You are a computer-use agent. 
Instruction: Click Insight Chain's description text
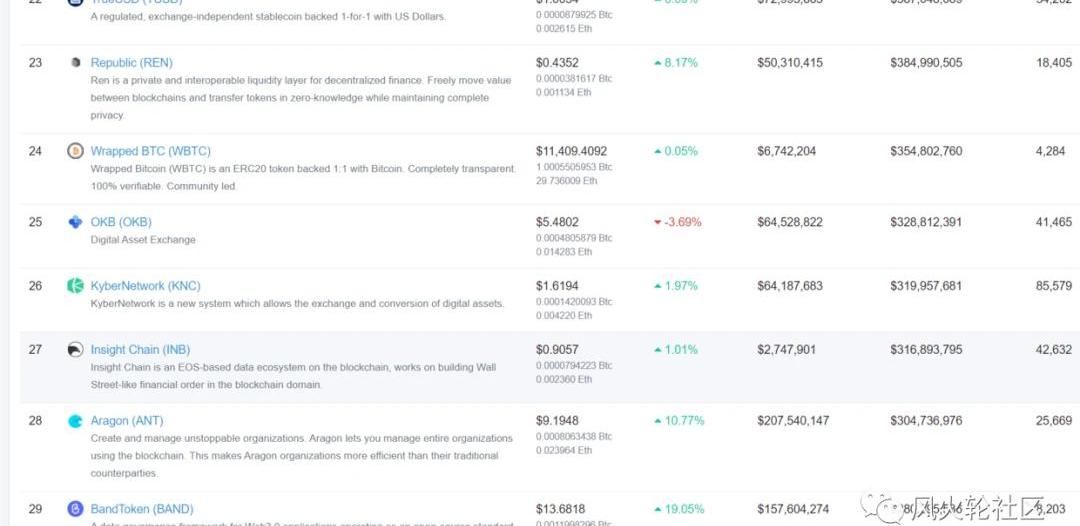[293, 376]
